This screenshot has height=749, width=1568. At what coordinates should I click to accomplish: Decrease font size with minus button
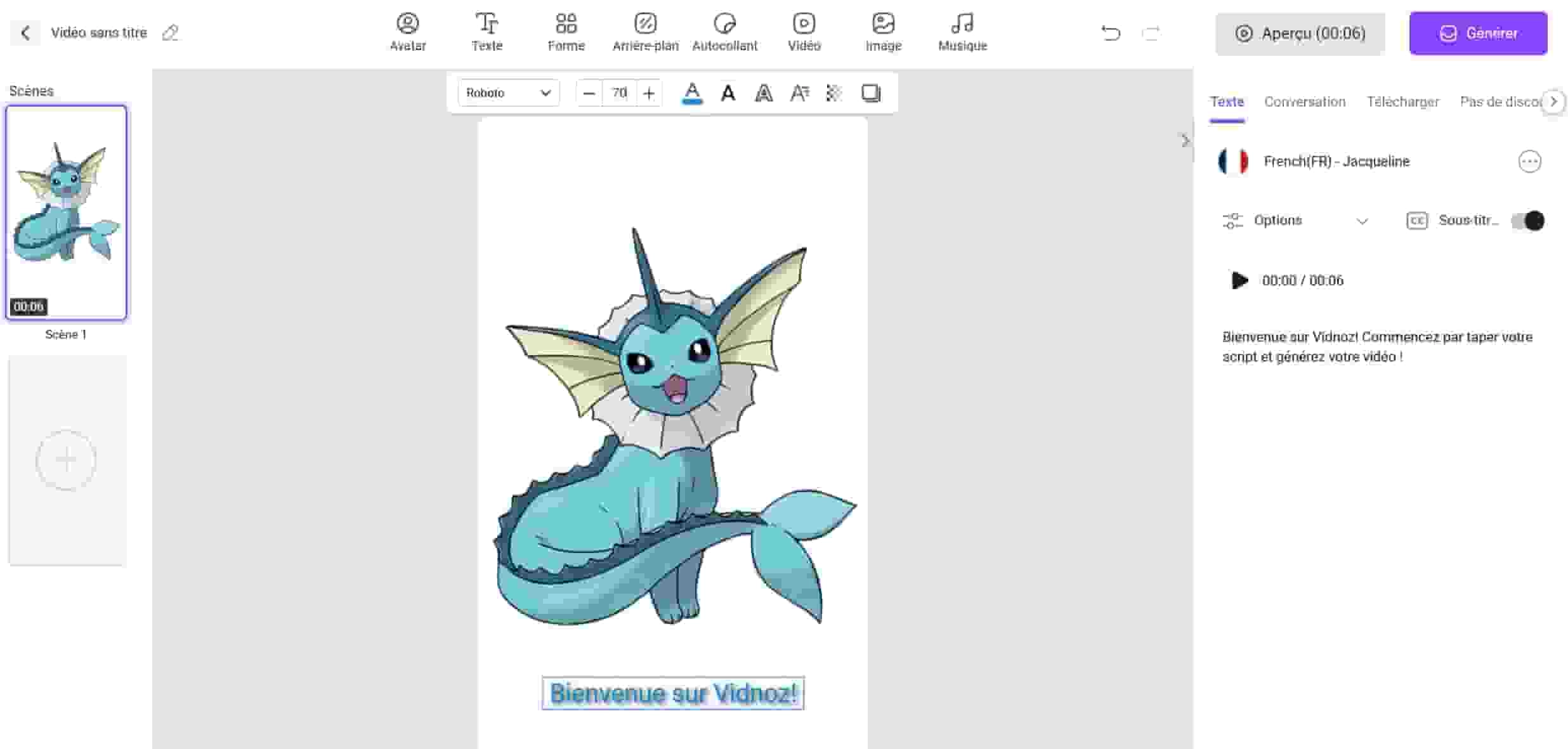click(x=589, y=93)
